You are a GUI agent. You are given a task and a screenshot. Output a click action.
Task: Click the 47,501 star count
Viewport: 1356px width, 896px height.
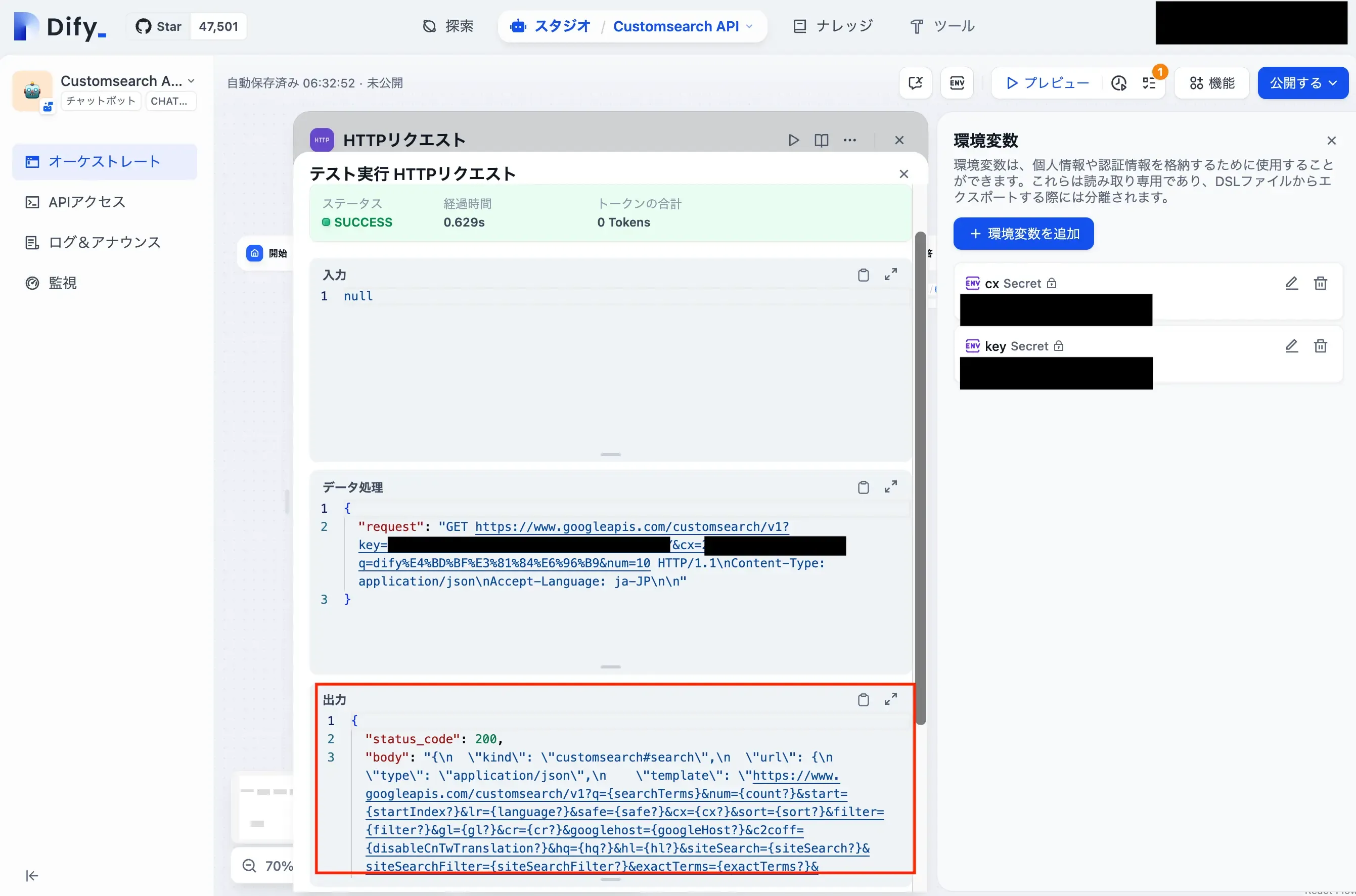tap(218, 26)
